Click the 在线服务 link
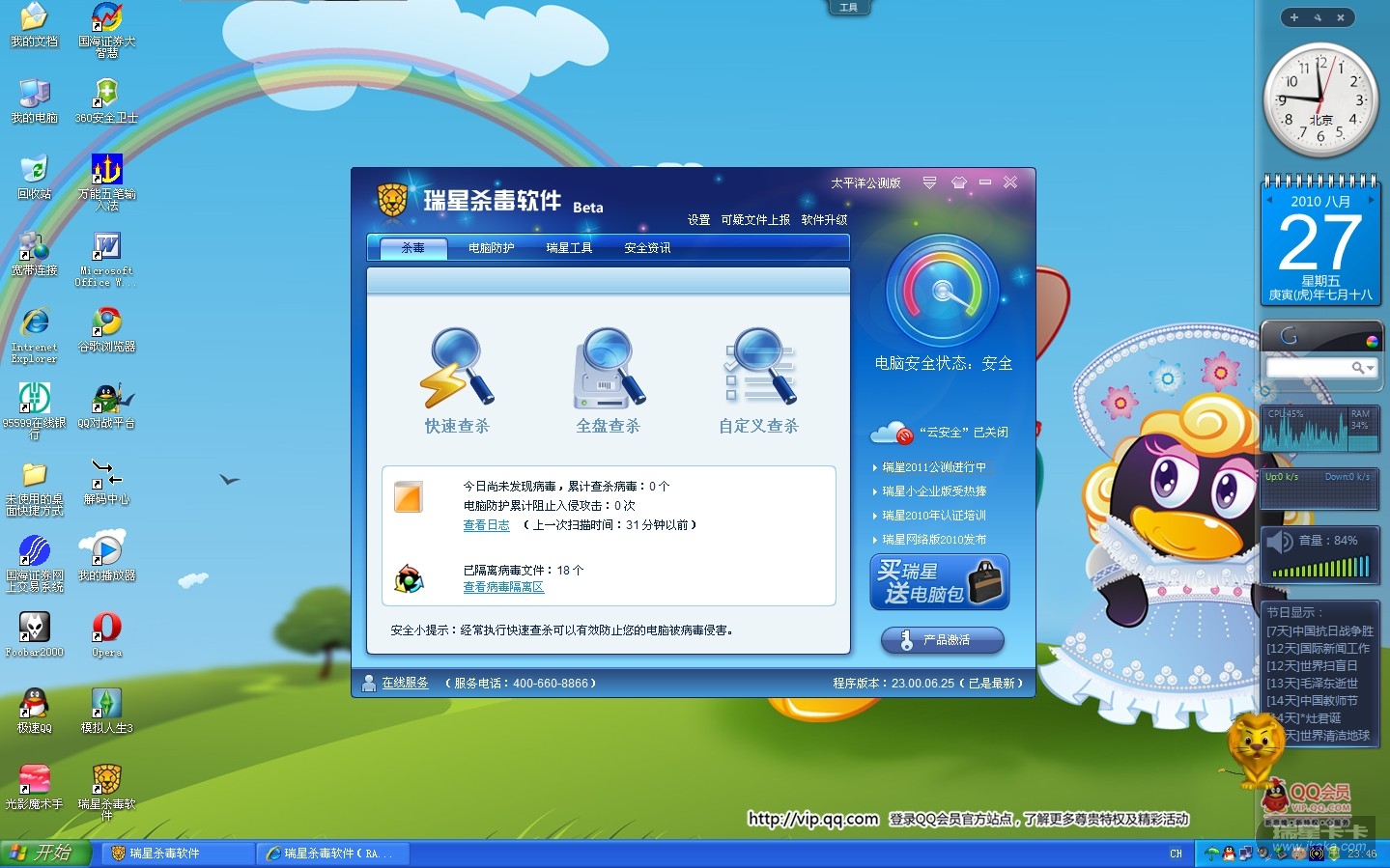Screen dimensions: 1390x868 point(405,683)
